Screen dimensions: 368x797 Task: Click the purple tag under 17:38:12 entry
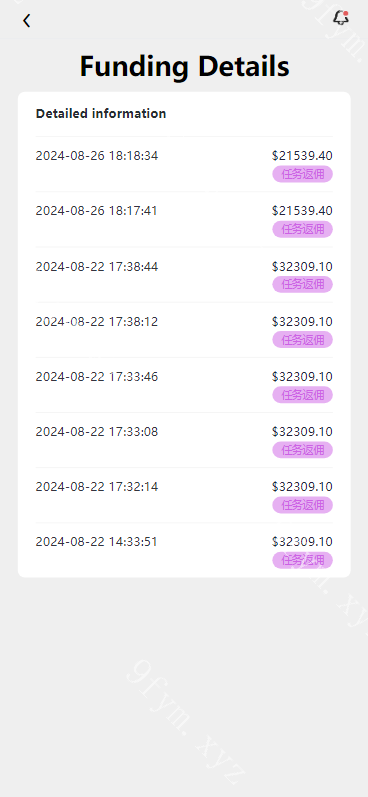(x=302, y=340)
